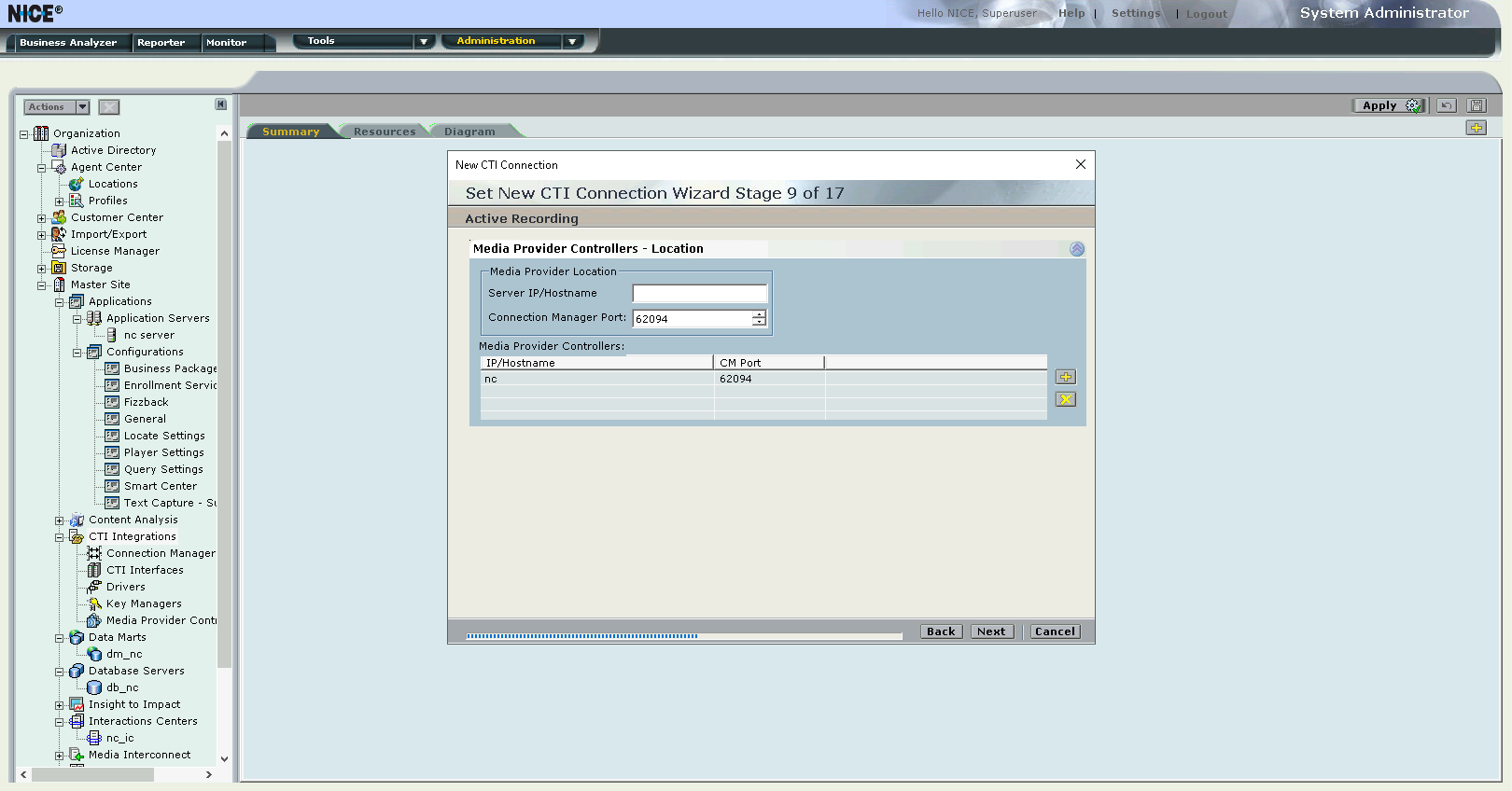
Task: Click the Active Directory icon
Action: (x=59, y=150)
